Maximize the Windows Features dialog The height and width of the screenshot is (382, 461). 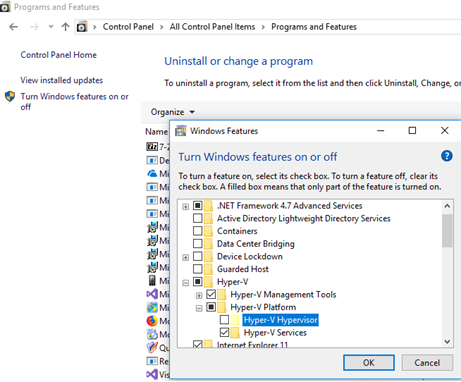point(412,130)
